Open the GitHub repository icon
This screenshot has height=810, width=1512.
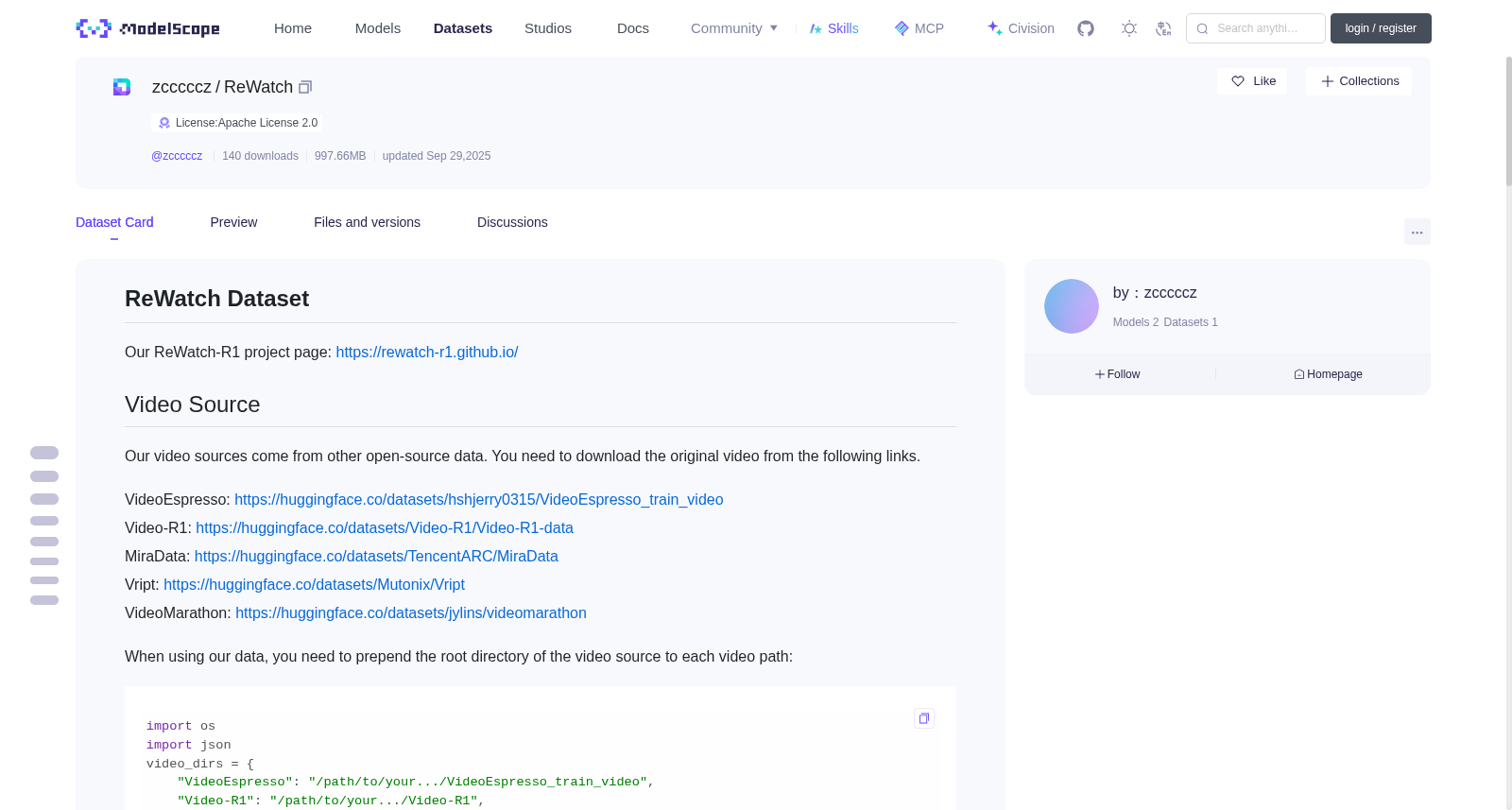[1086, 28]
